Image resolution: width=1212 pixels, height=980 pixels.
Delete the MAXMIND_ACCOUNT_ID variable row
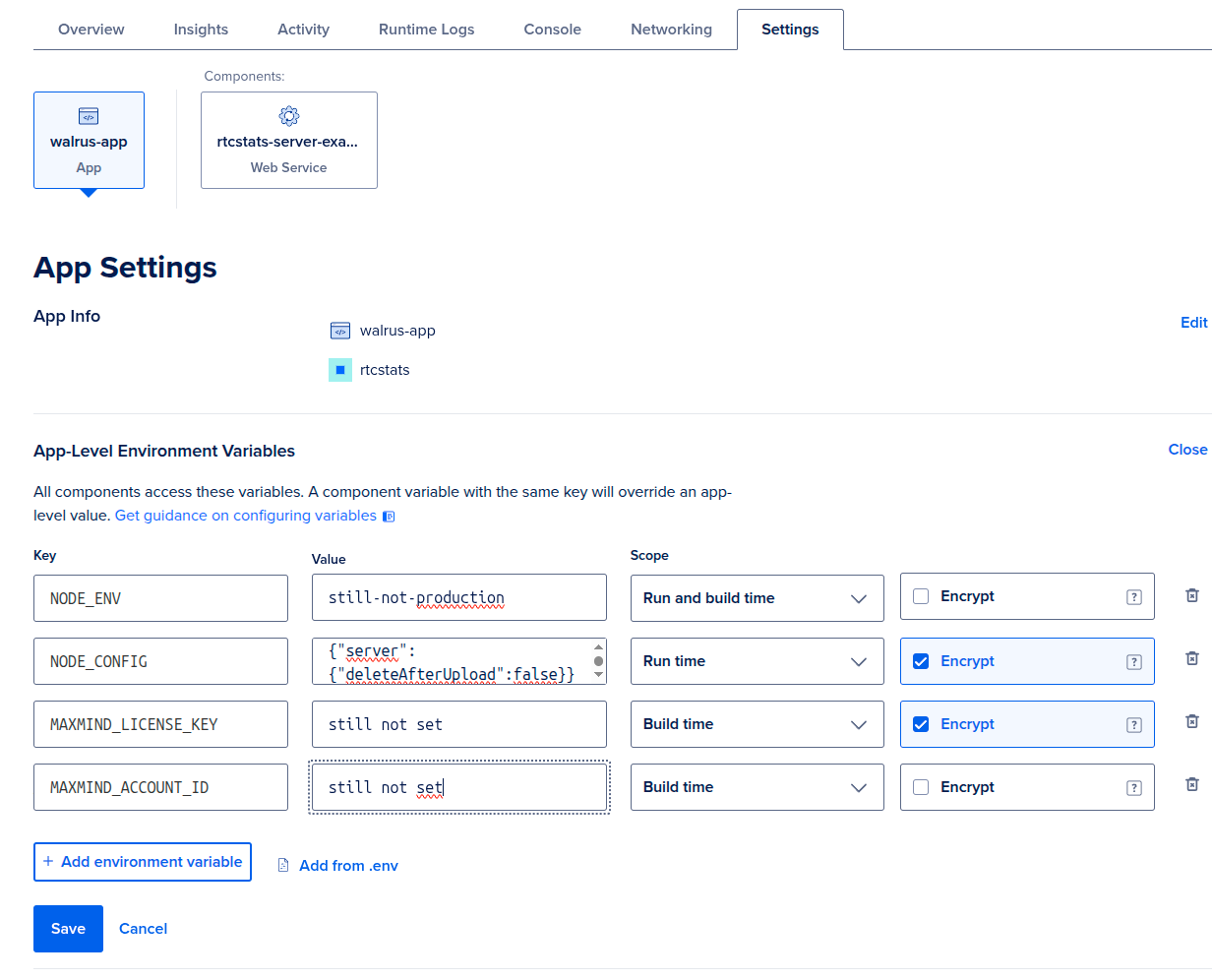(1192, 784)
